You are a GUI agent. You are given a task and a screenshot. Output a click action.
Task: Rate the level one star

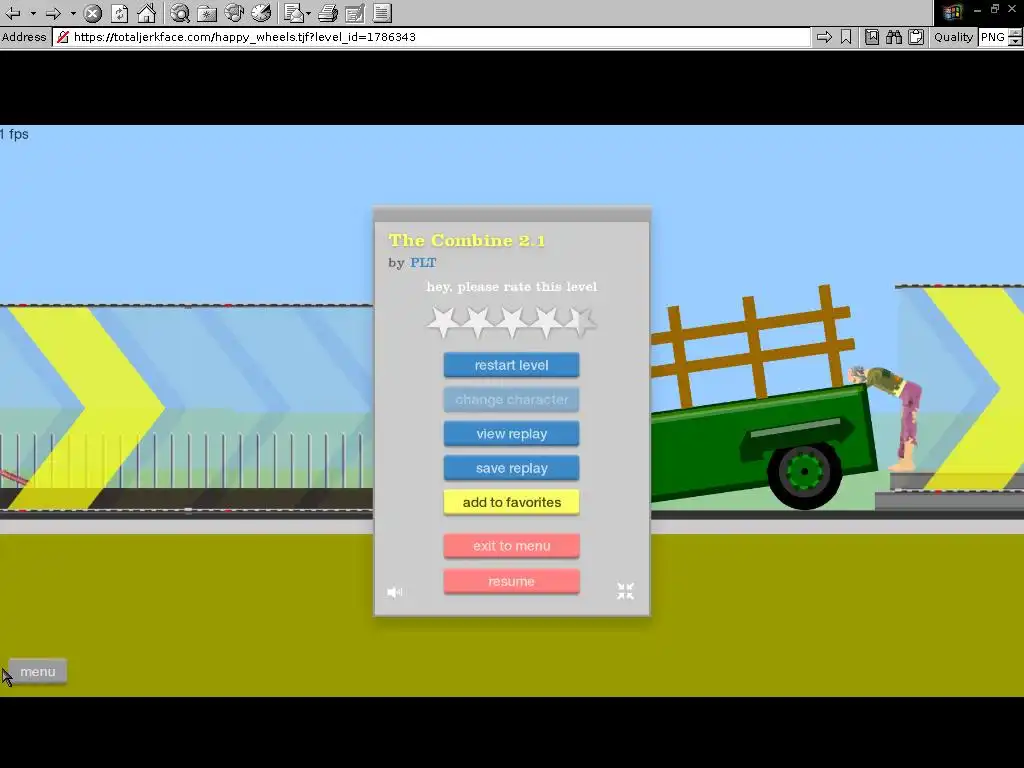(x=443, y=322)
